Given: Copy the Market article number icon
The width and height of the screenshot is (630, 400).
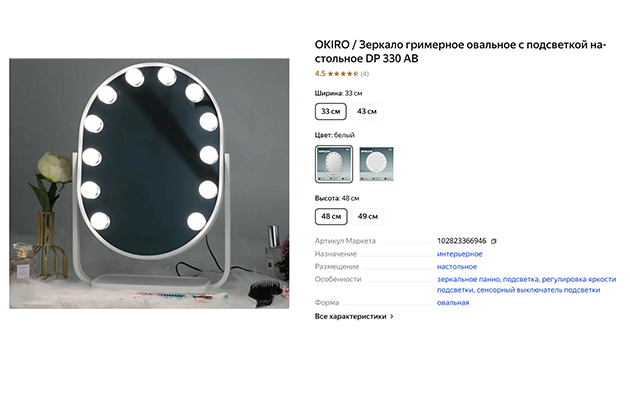Looking at the screenshot, I should click(x=494, y=241).
